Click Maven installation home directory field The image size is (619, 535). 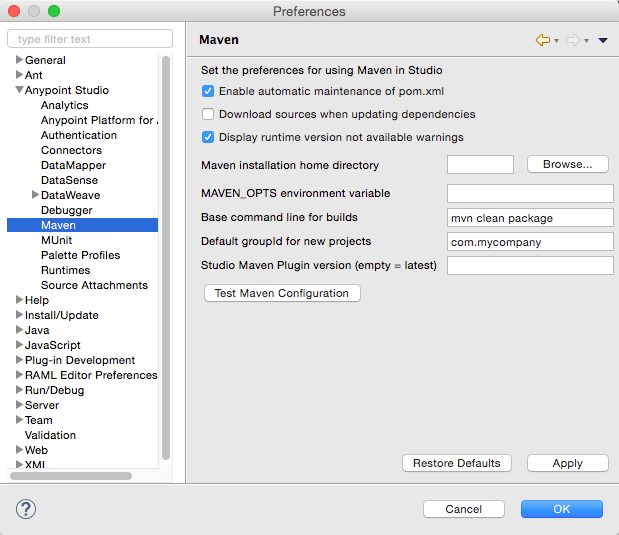point(480,164)
